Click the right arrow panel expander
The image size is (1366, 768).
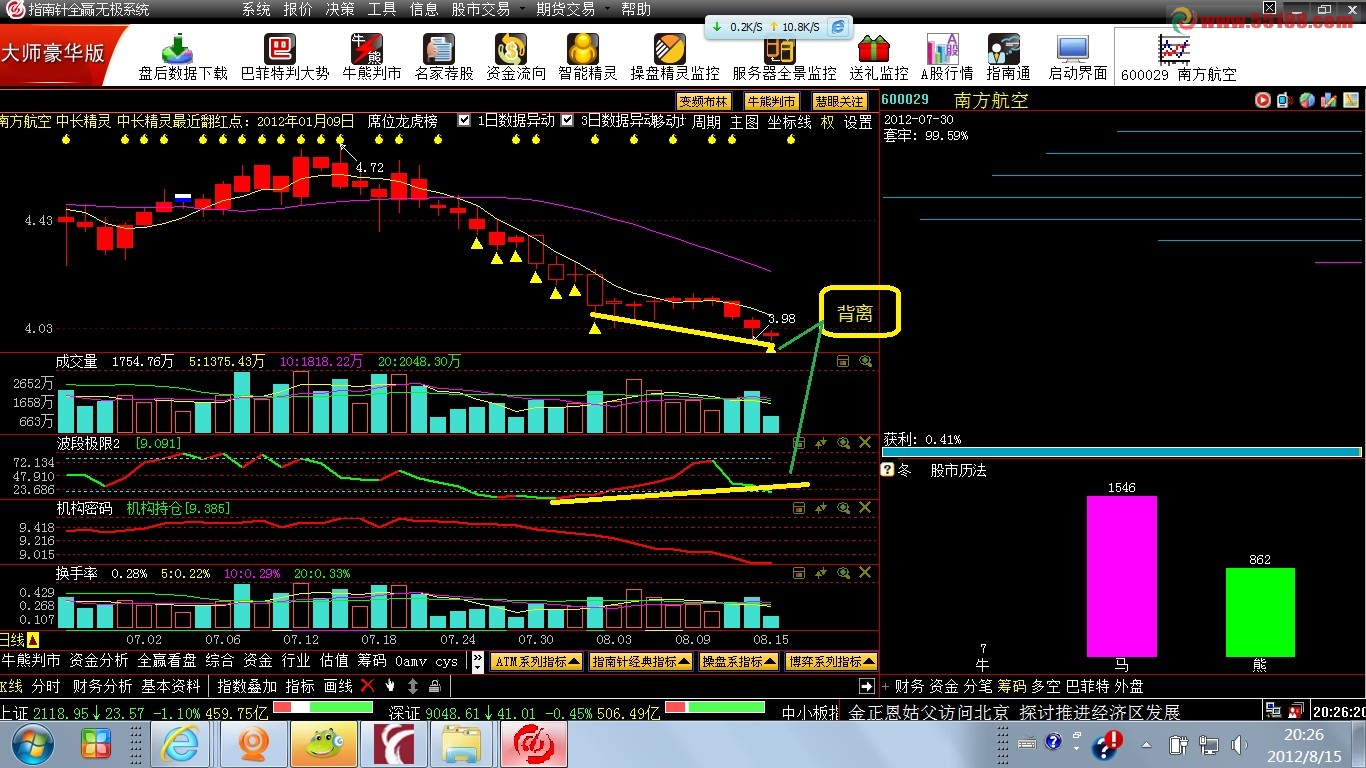(867, 686)
